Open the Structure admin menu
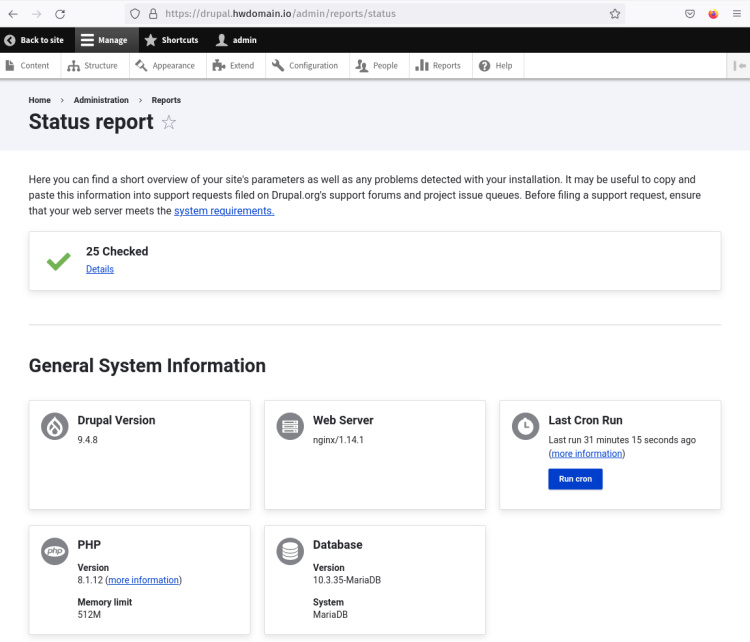This screenshot has height=642, width=750. point(93,66)
